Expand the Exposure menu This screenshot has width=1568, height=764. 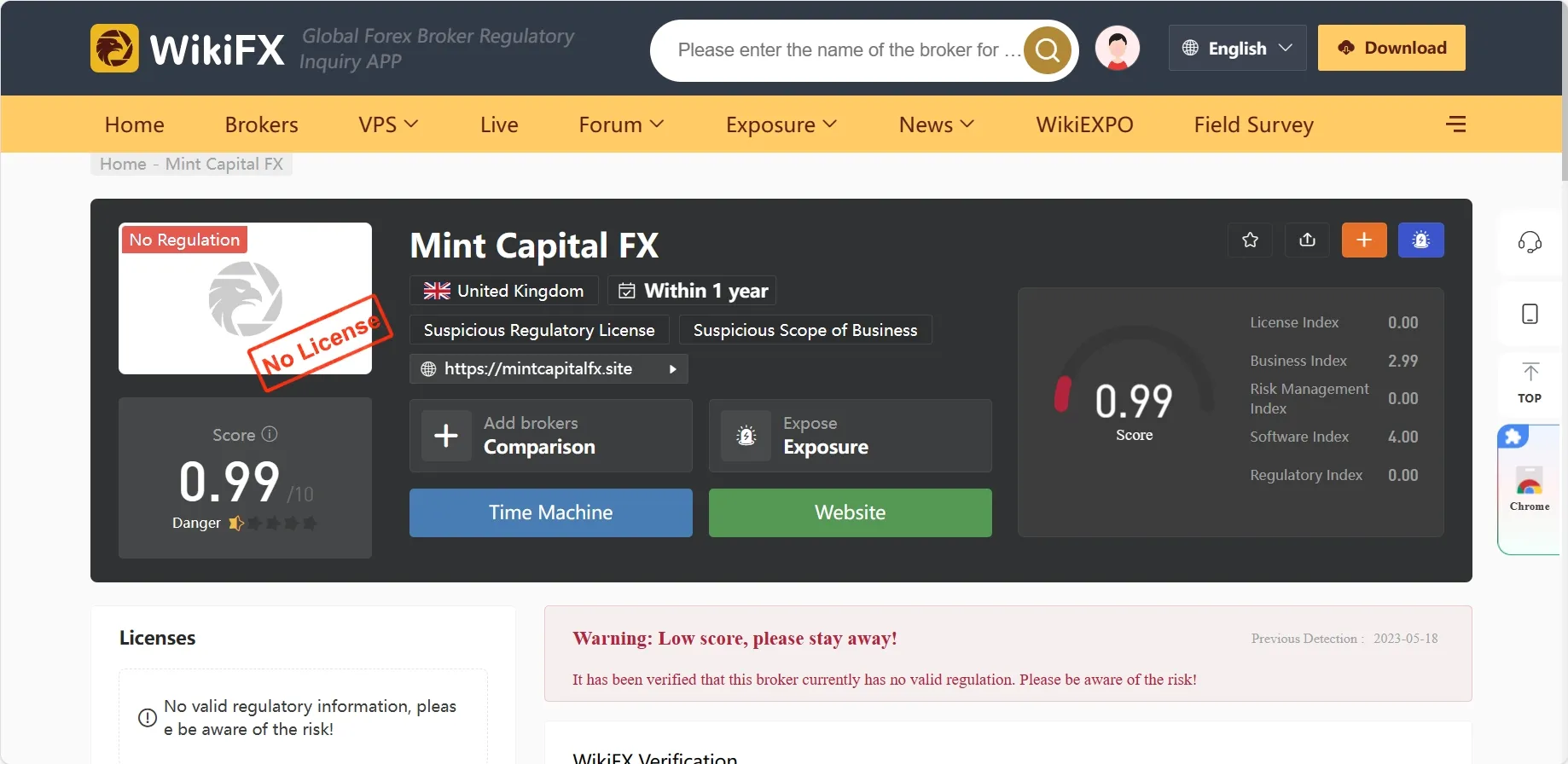(x=781, y=124)
